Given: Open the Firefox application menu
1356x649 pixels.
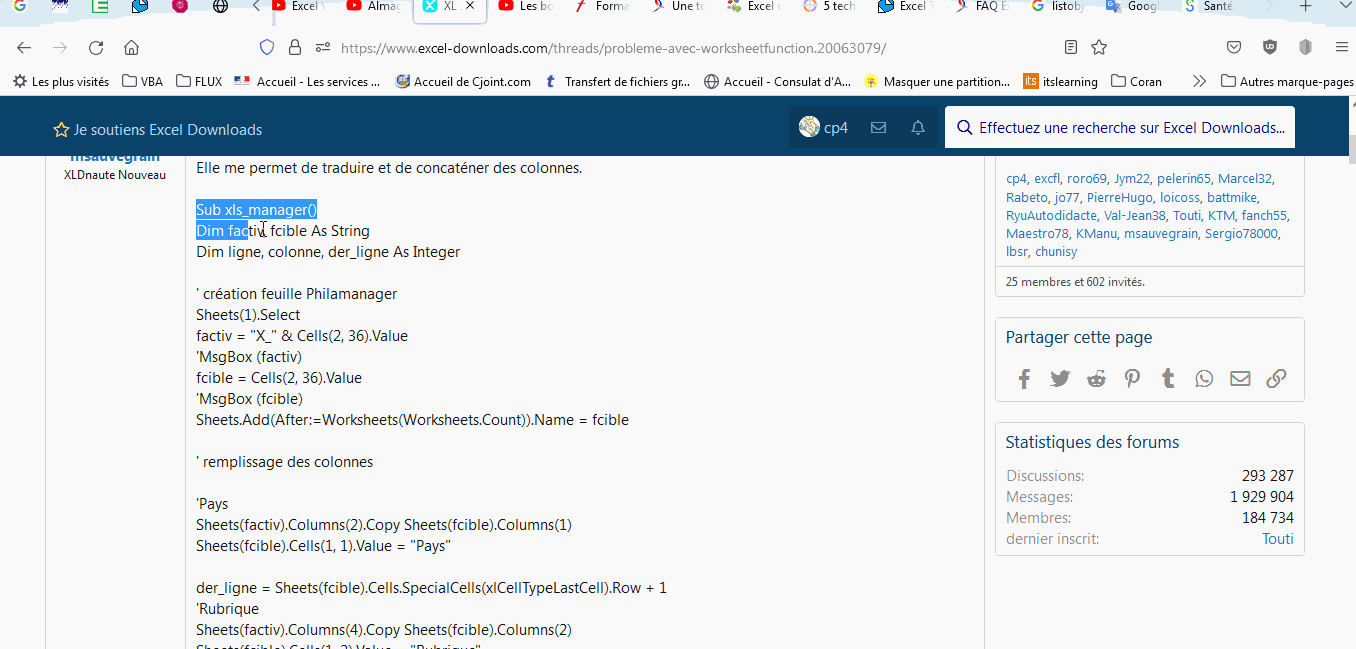Looking at the screenshot, I should coord(1341,47).
